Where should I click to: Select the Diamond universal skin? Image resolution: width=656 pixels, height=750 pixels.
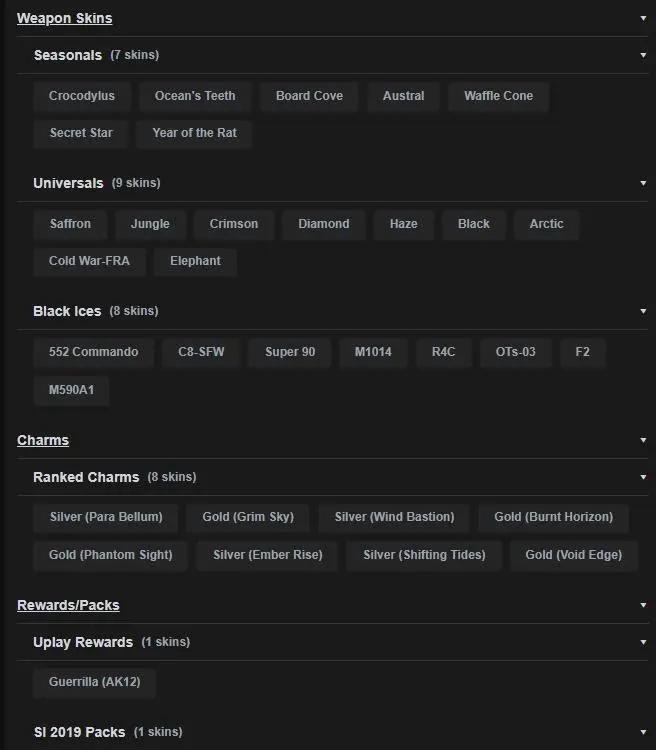[323, 224]
